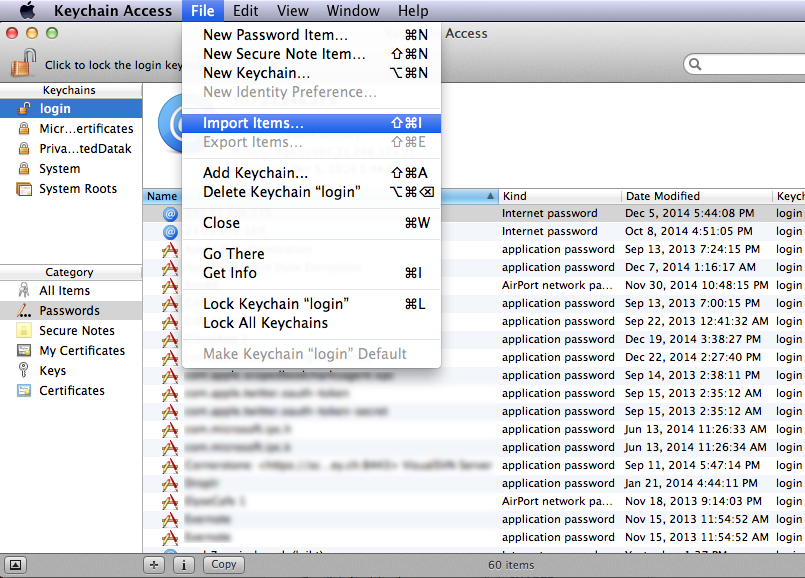
Task: Click the @ icon of the Oct 8, 2014 row
Action: pos(170,232)
